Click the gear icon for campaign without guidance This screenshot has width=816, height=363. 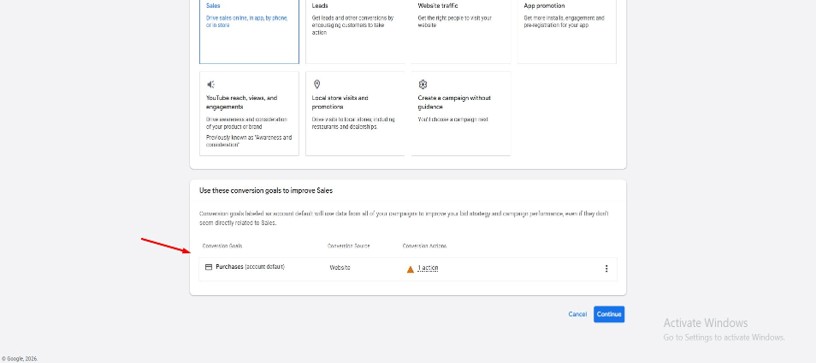click(423, 84)
